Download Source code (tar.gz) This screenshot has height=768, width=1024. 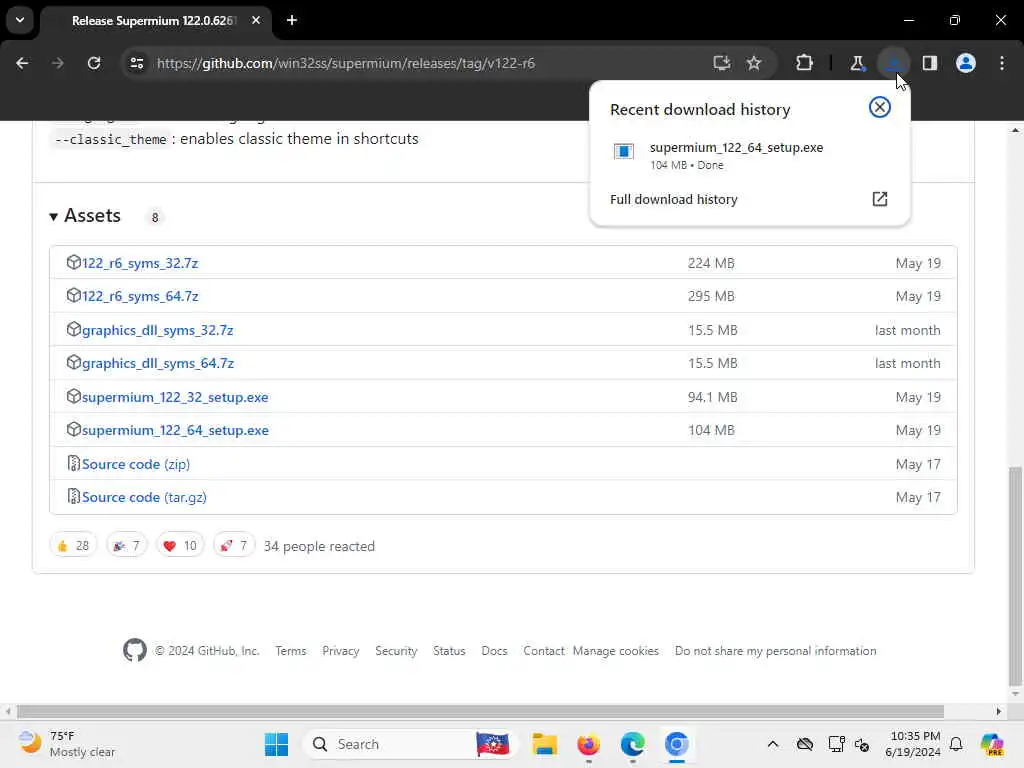144,498
